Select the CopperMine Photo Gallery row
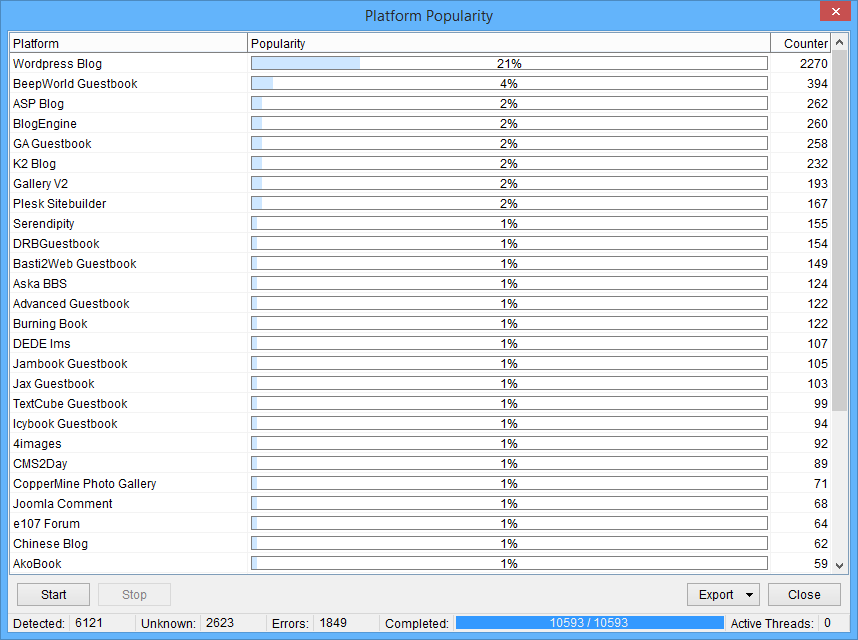The height and width of the screenshot is (640, 858). 85,484
